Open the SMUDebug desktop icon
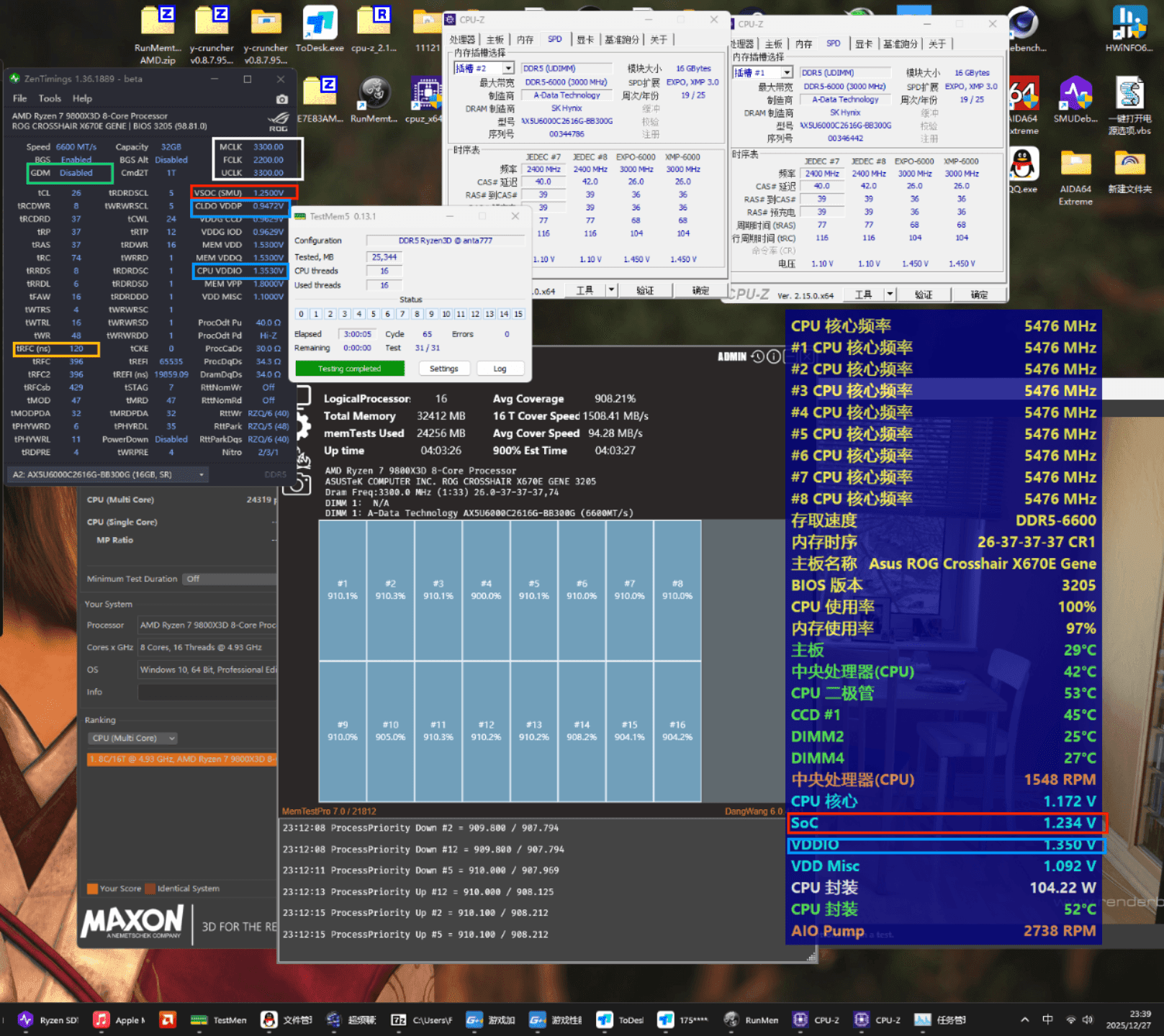 1075,99
